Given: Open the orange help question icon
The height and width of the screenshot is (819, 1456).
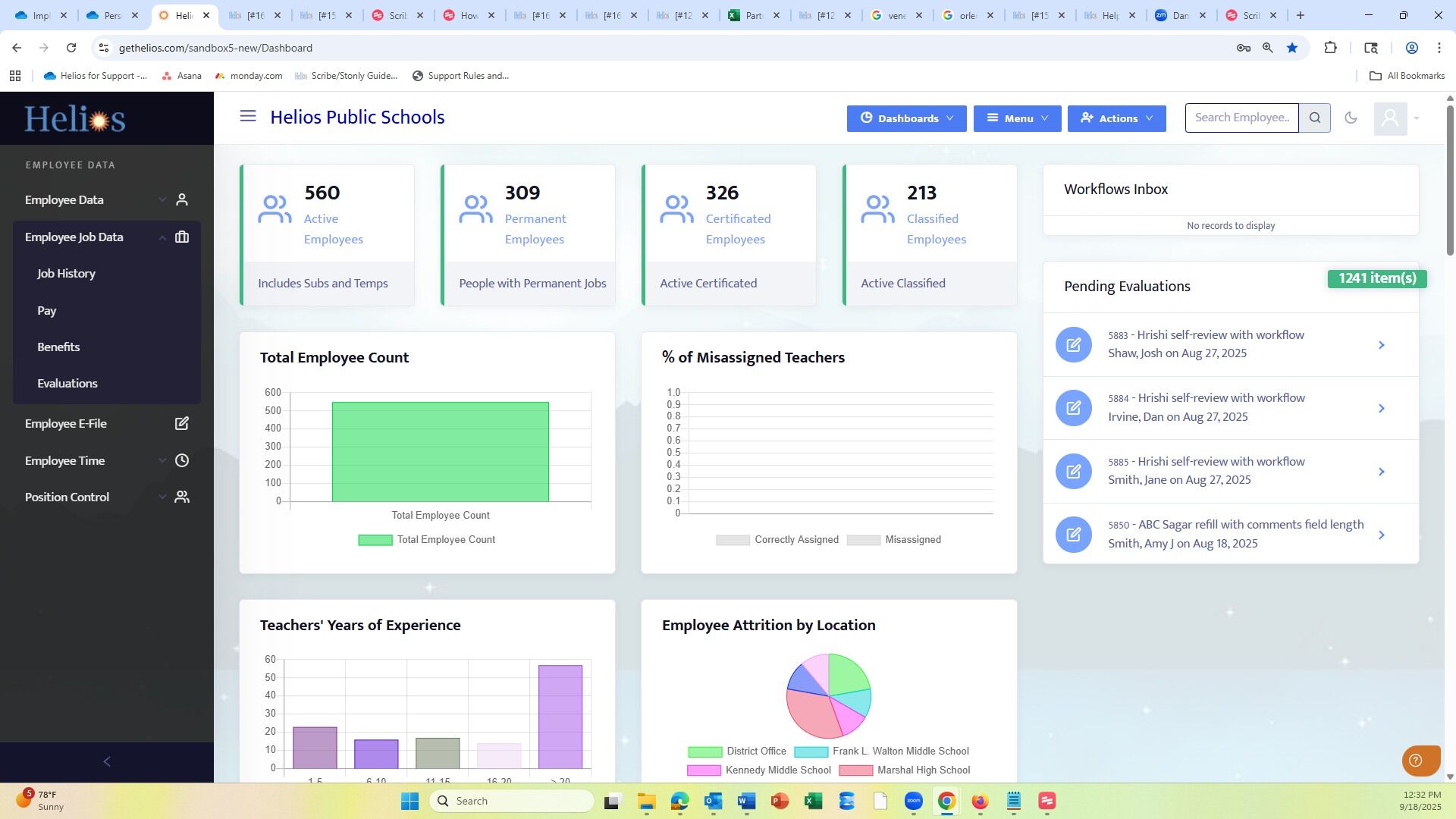Looking at the screenshot, I should pyautogui.click(x=1416, y=761).
